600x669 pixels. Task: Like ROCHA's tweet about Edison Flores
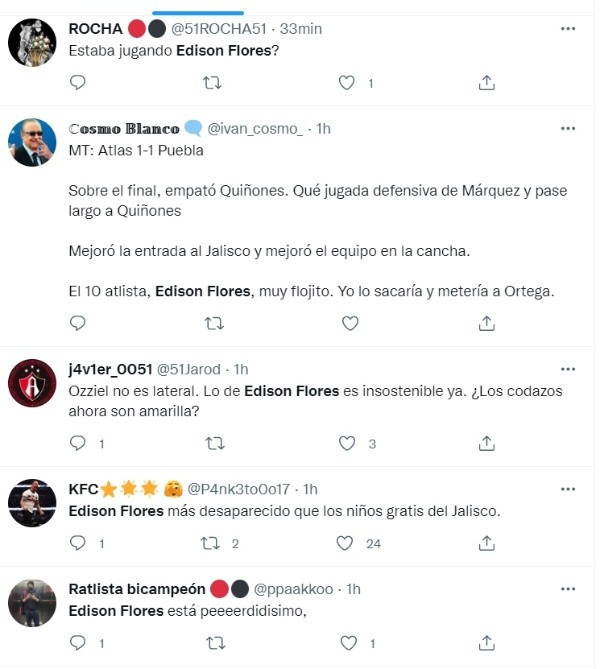coord(347,82)
